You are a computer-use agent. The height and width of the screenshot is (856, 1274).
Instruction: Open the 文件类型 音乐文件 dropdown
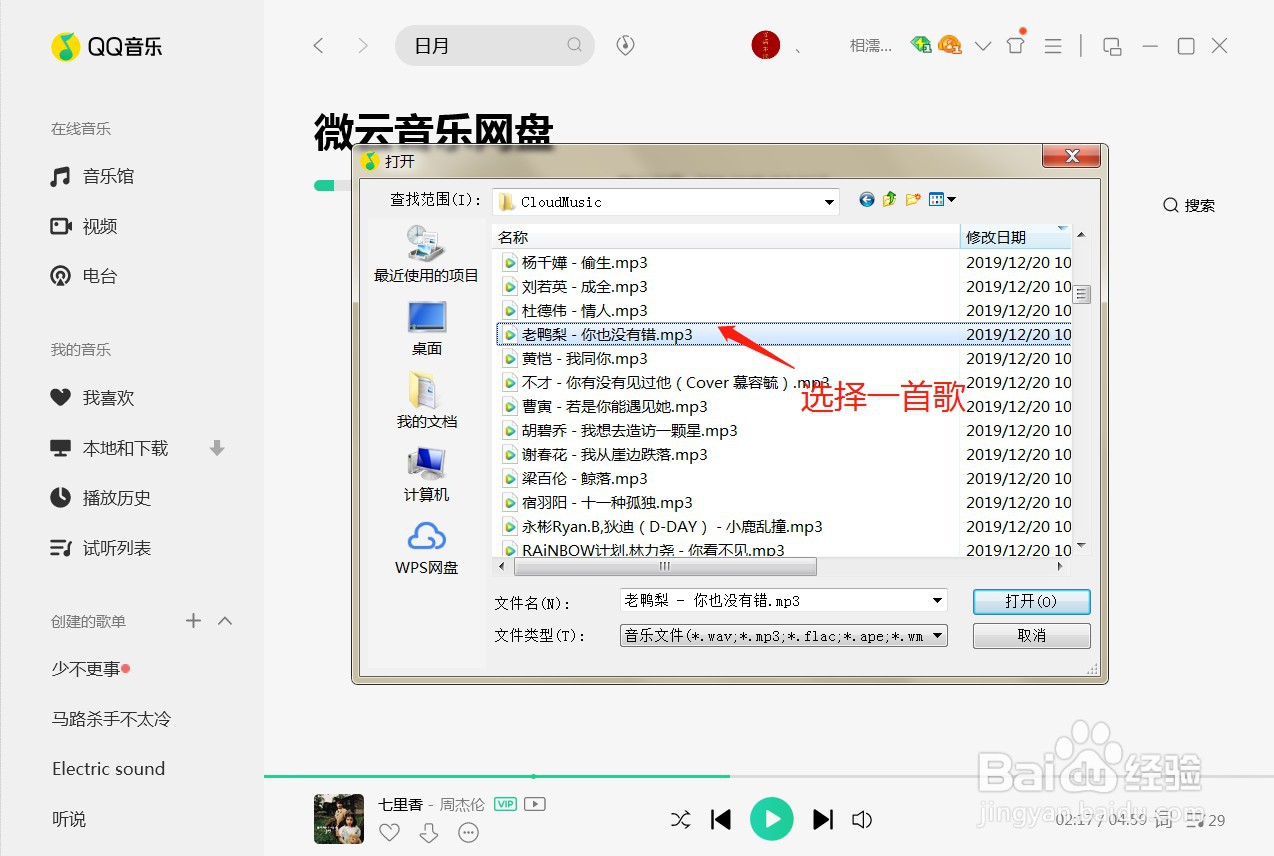coord(783,635)
